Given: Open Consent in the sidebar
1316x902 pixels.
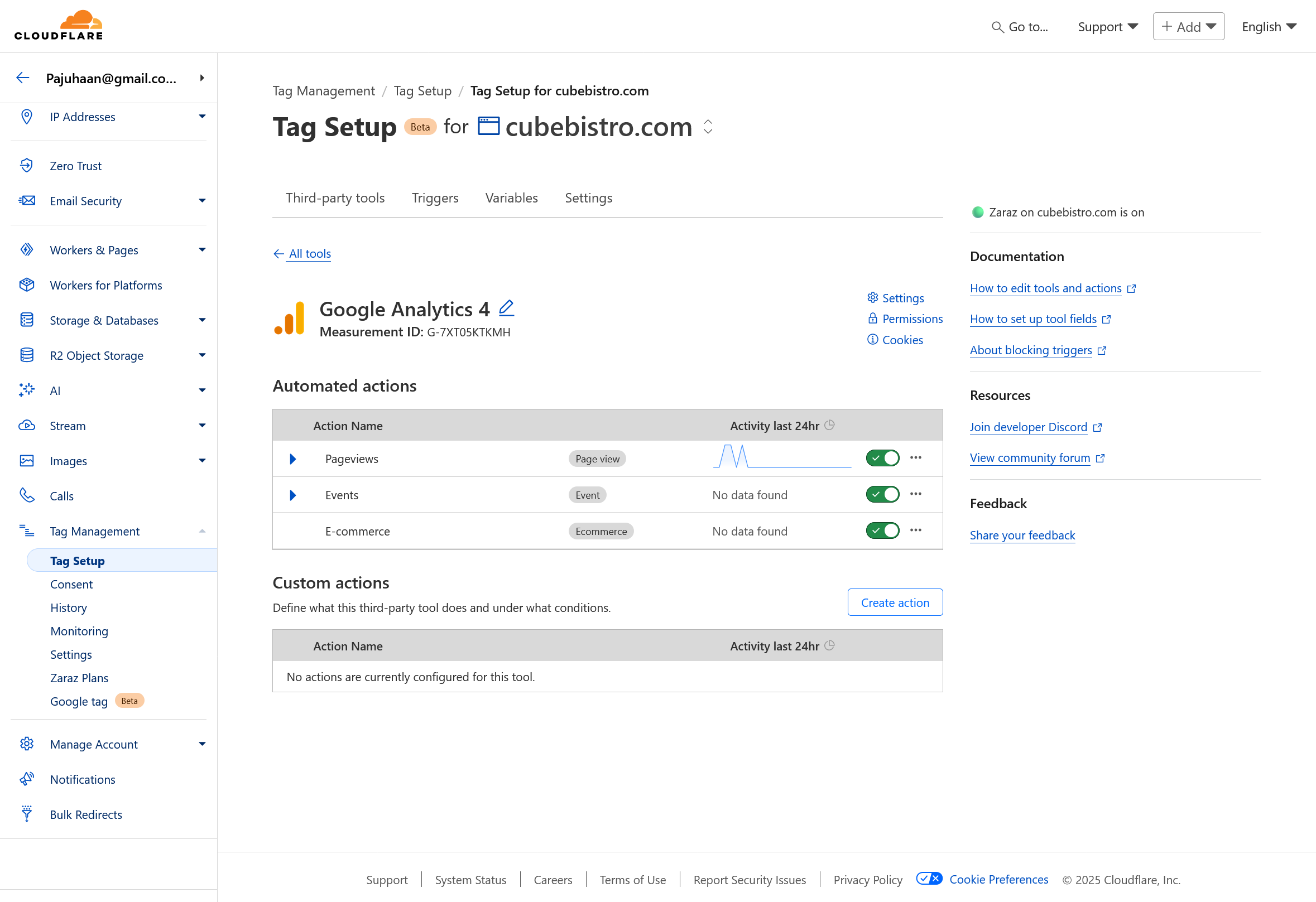Looking at the screenshot, I should click(x=71, y=584).
